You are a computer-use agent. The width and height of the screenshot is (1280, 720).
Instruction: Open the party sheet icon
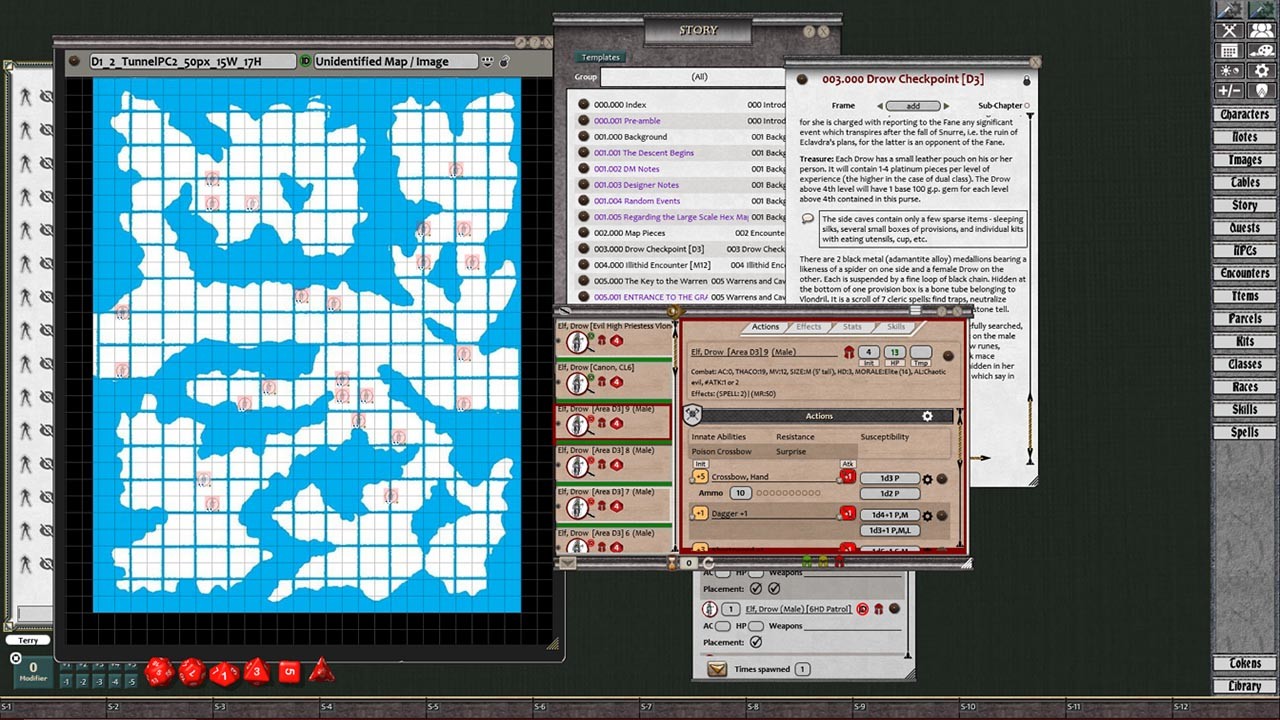pos(1261,30)
